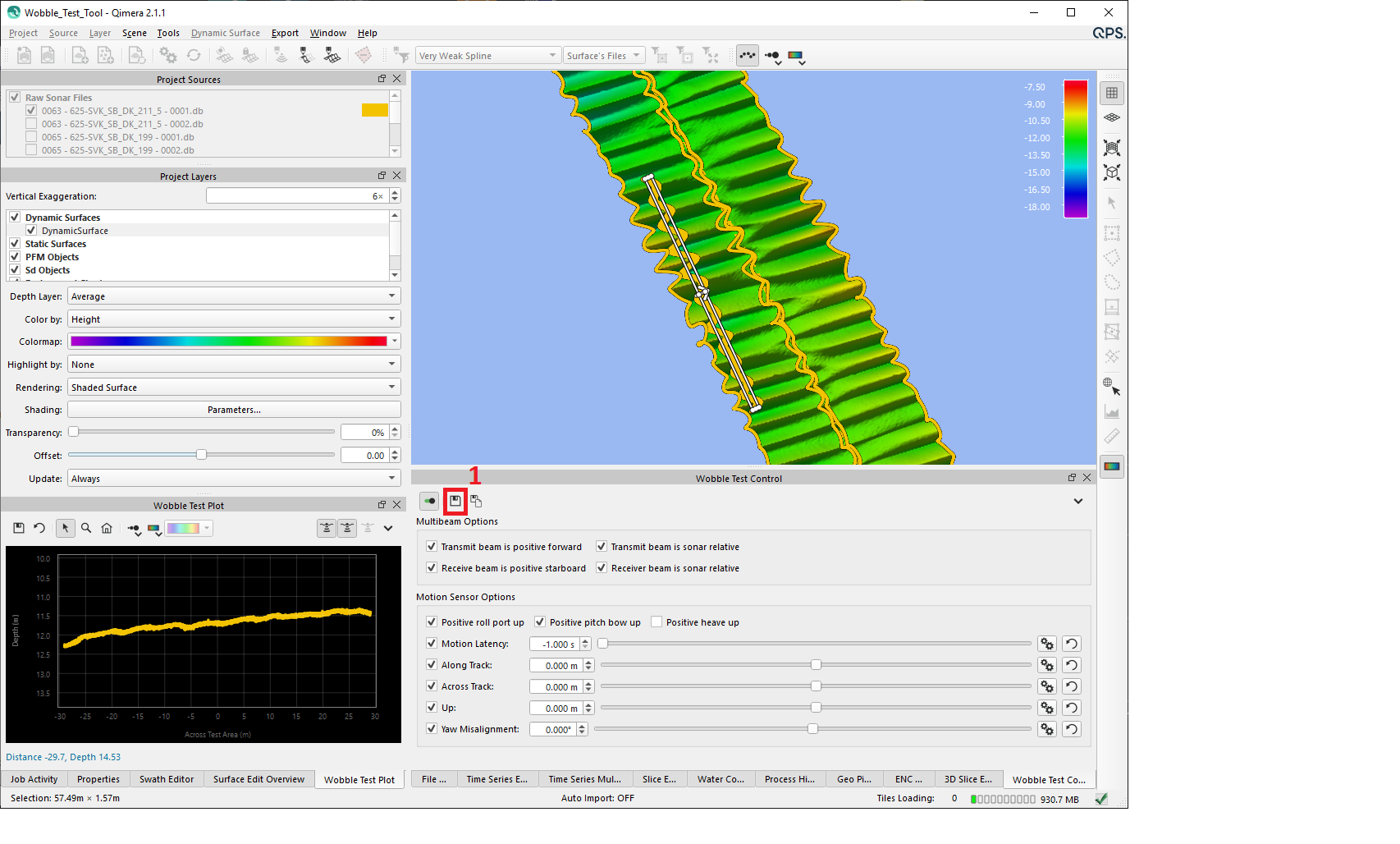
Task: Click the processing settings gears icon in main toolbar
Action: pos(168,55)
